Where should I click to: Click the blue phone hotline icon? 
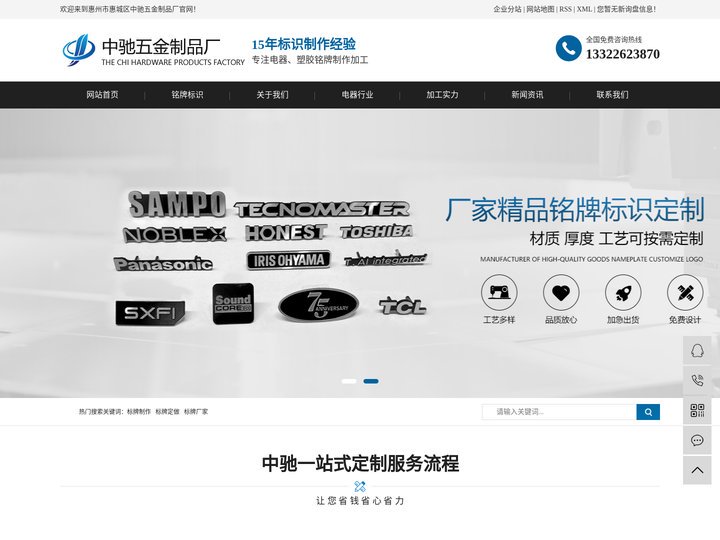568,48
